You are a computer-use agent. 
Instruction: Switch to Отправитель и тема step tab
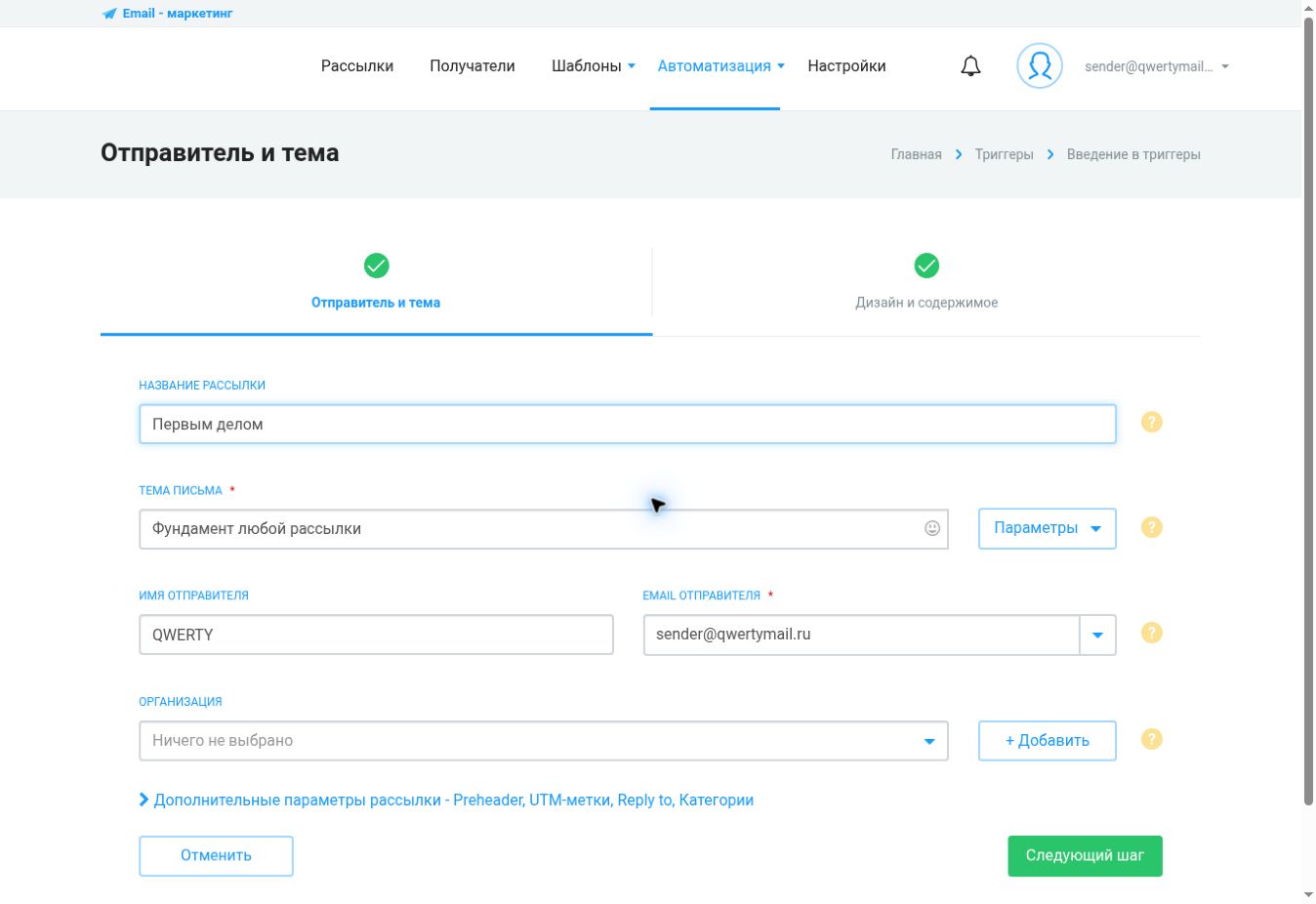pos(376,291)
